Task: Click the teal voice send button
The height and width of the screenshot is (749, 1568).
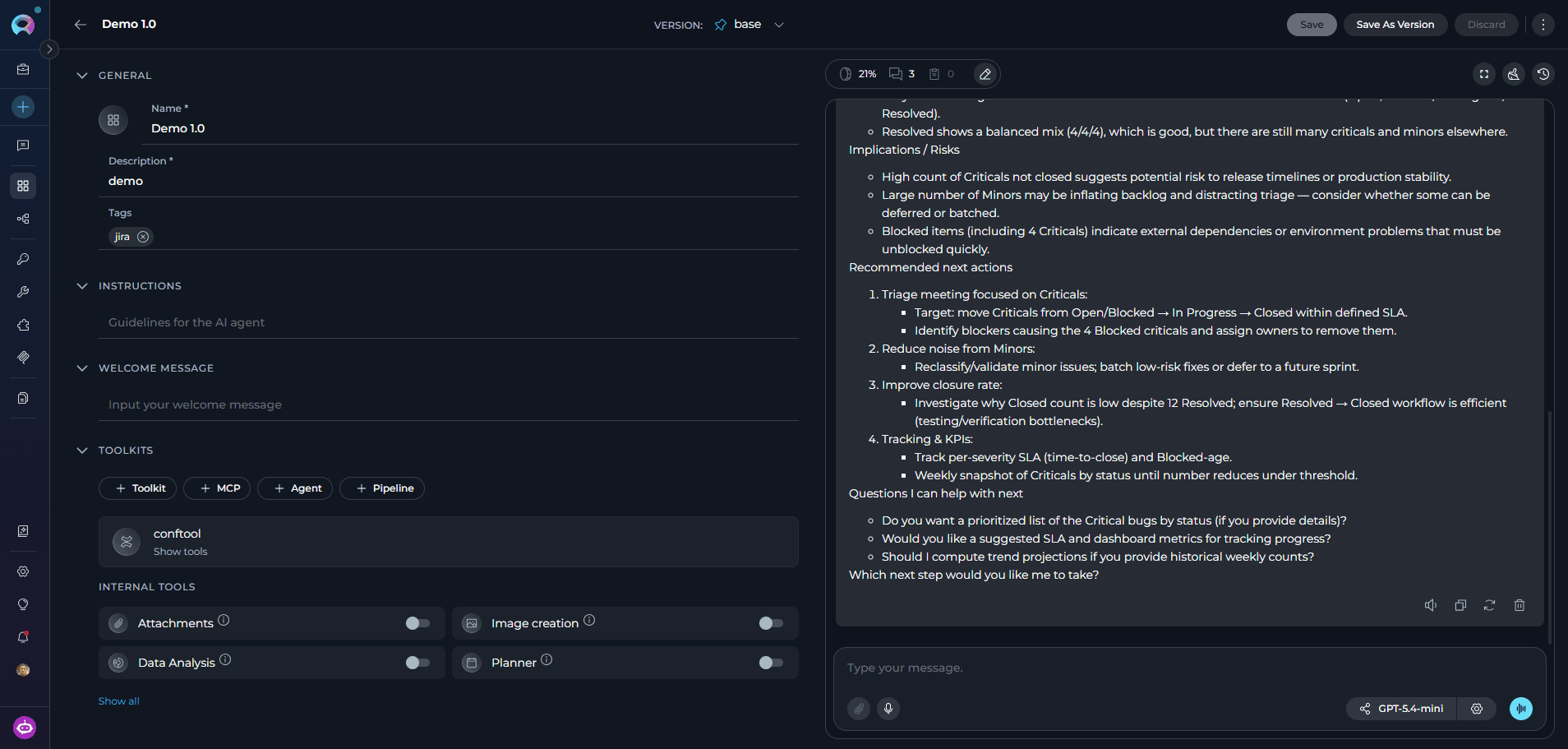Action: click(1521, 709)
